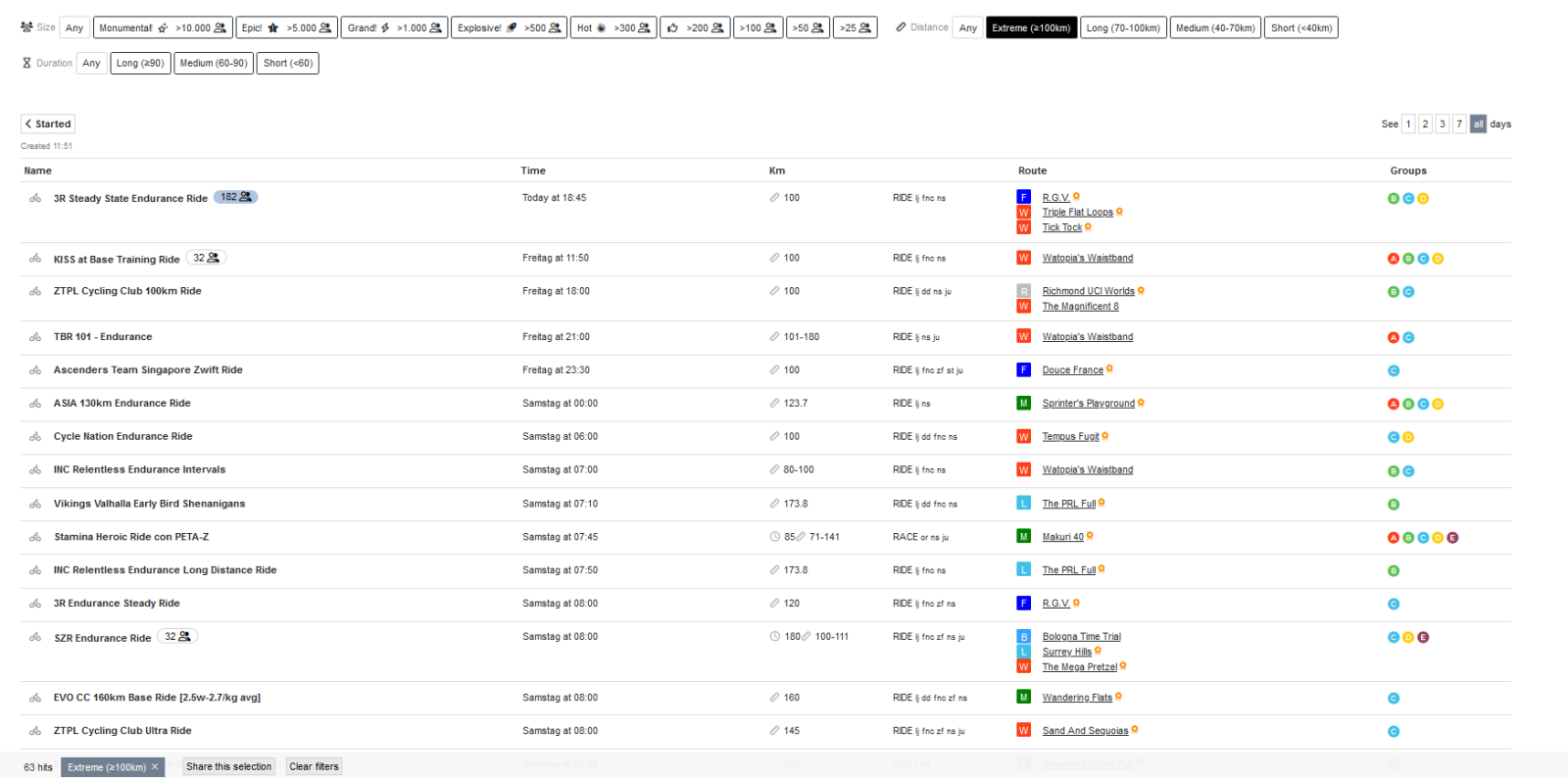Click the bike icon beside ASIA 130km Endurance Ride

(35, 404)
